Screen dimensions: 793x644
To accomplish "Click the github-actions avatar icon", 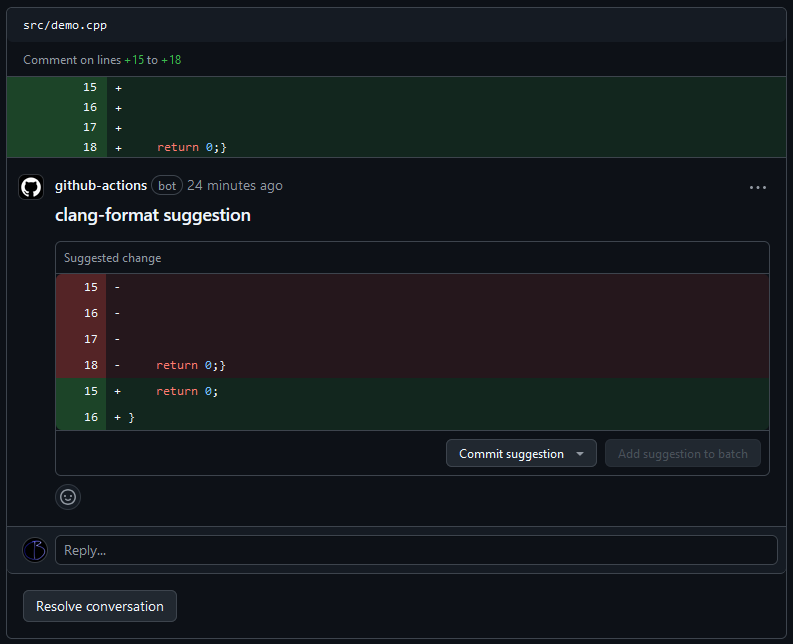I will pos(31,187).
